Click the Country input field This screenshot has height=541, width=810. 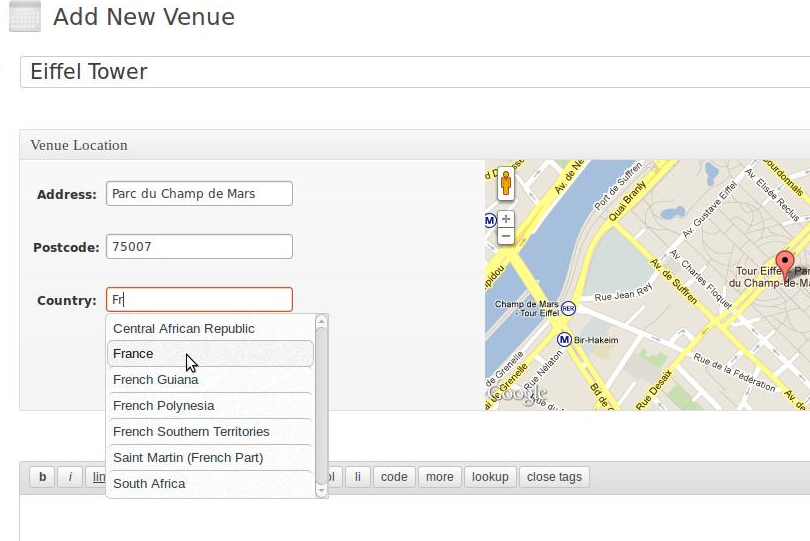199,300
